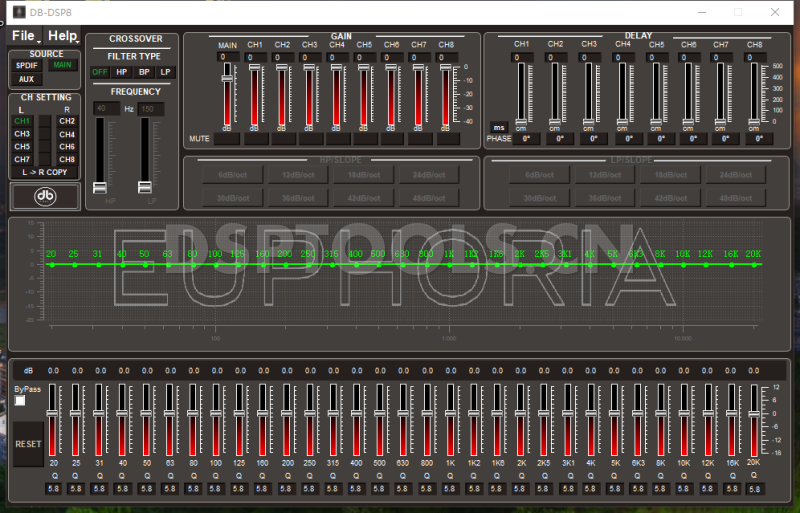Click the L -> R COPY button
The width and height of the screenshot is (800, 513).
click(45, 173)
